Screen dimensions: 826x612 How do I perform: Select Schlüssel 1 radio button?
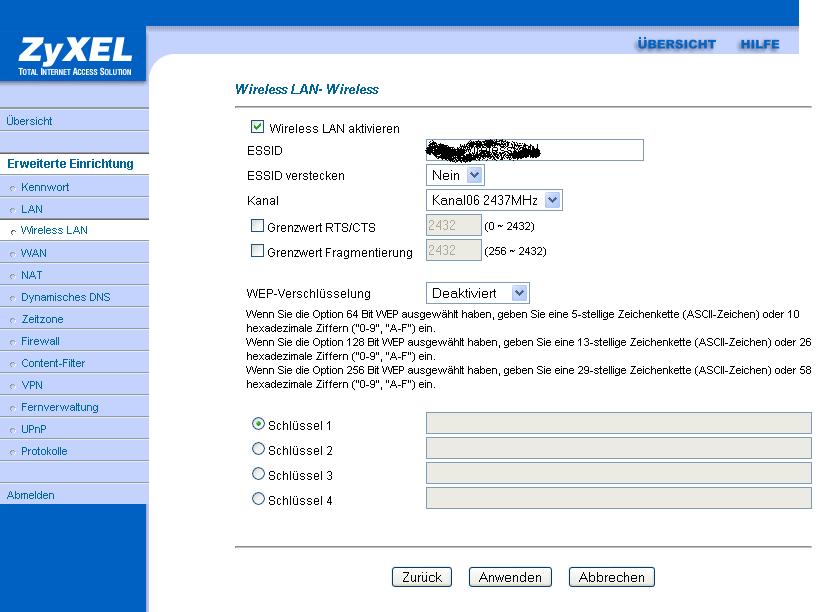(x=258, y=424)
